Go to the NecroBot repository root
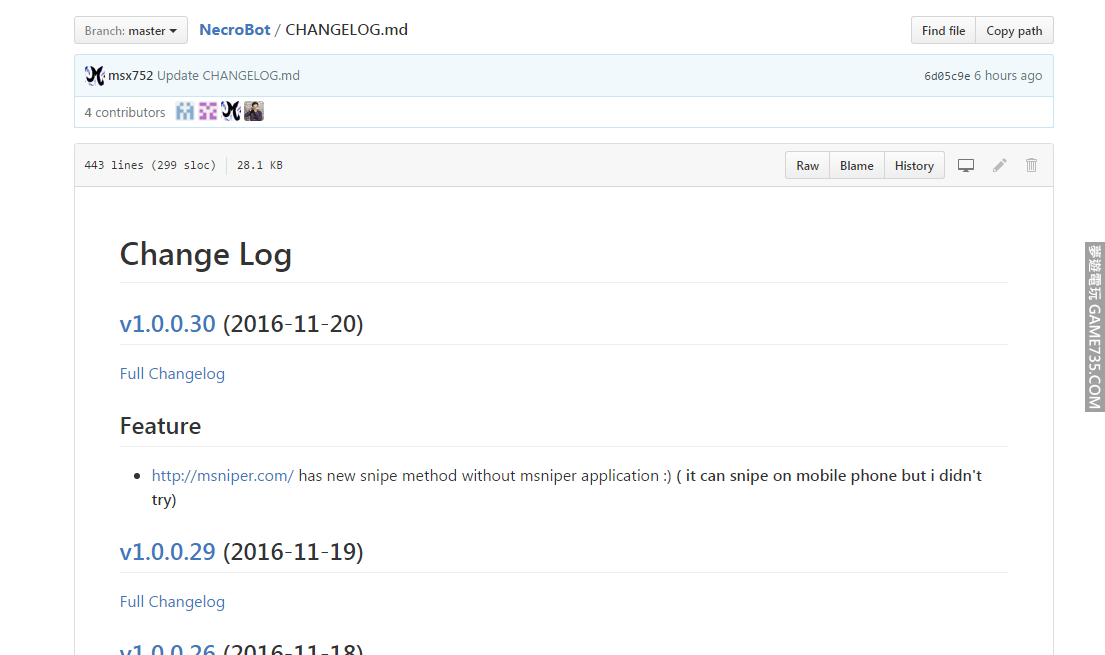This screenshot has width=1105, height=655. click(235, 30)
